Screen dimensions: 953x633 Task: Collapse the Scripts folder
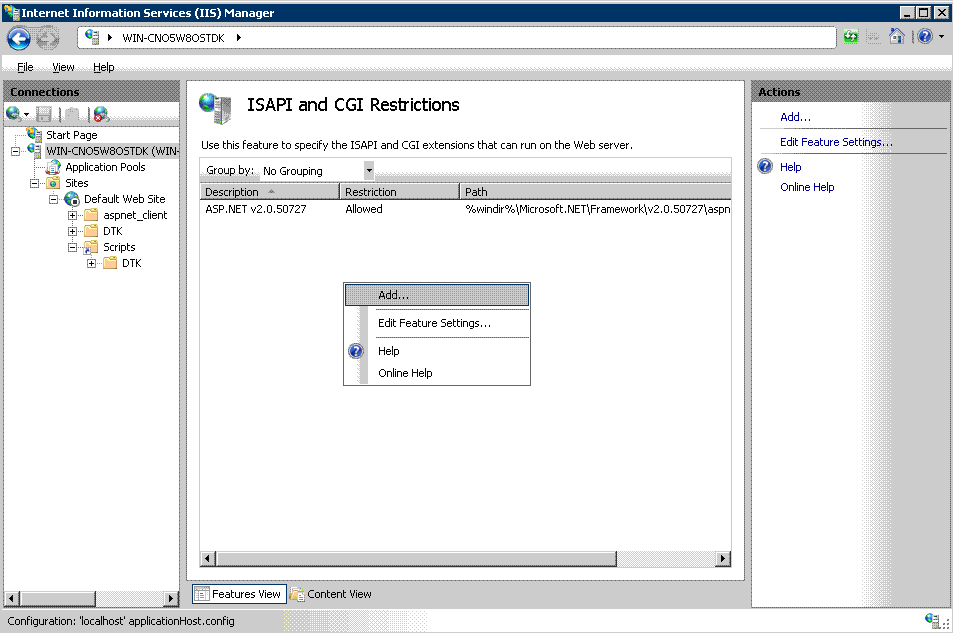pyautogui.click(x=72, y=247)
